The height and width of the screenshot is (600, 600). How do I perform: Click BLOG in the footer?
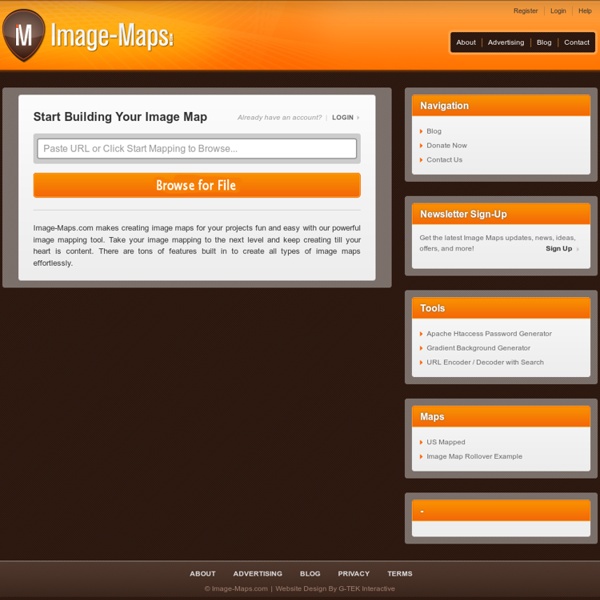click(x=310, y=574)
